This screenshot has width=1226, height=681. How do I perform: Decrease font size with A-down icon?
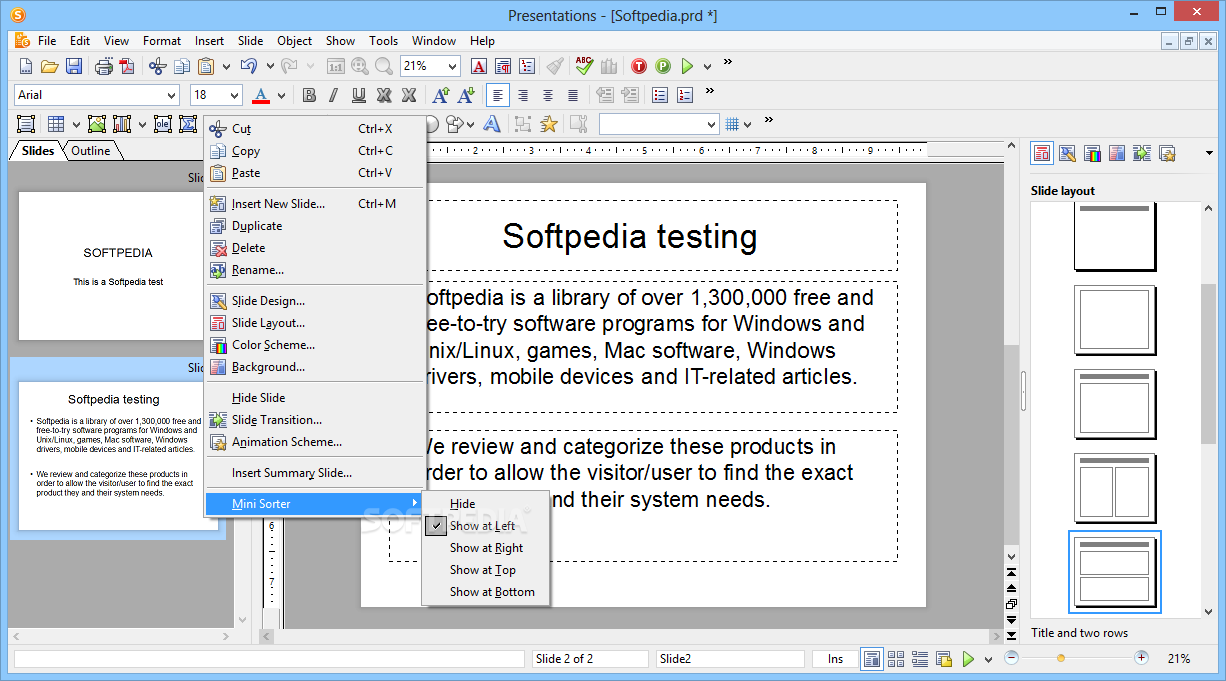coord(465,95)
